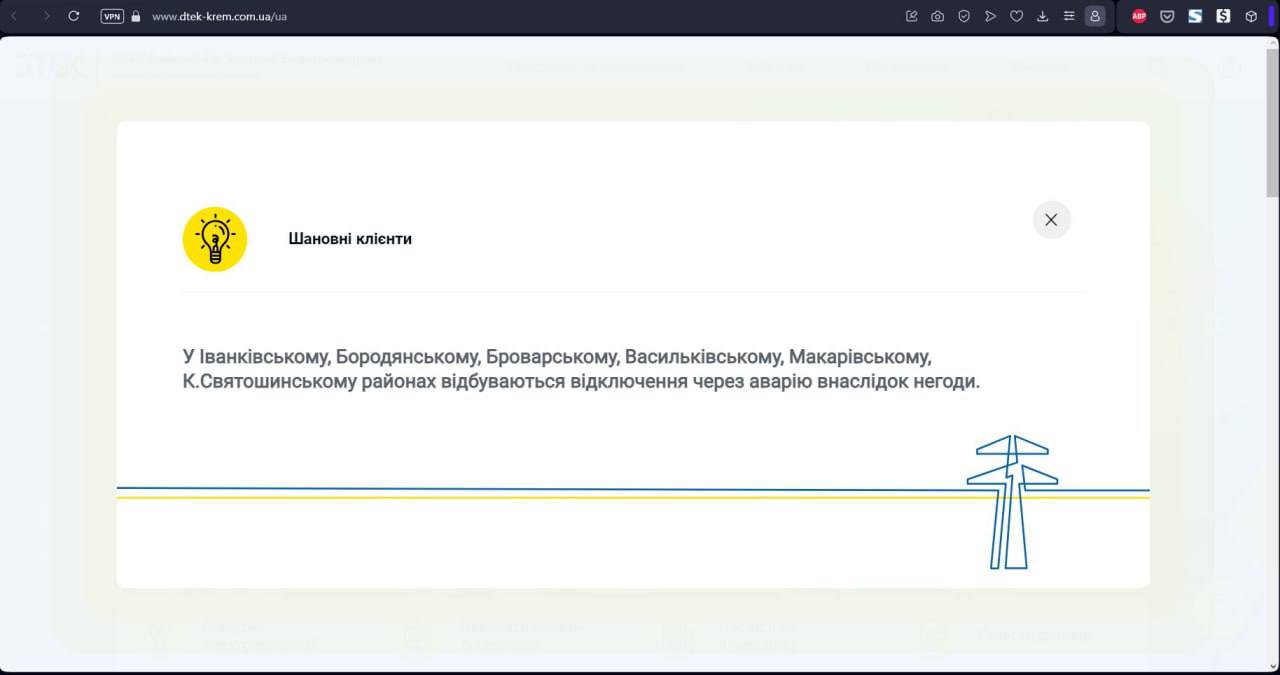This screenshot has width=1280, height=675.
Task: Toggle the browser VPN badge
Action: pyautogui.click(x=112, y=16)
